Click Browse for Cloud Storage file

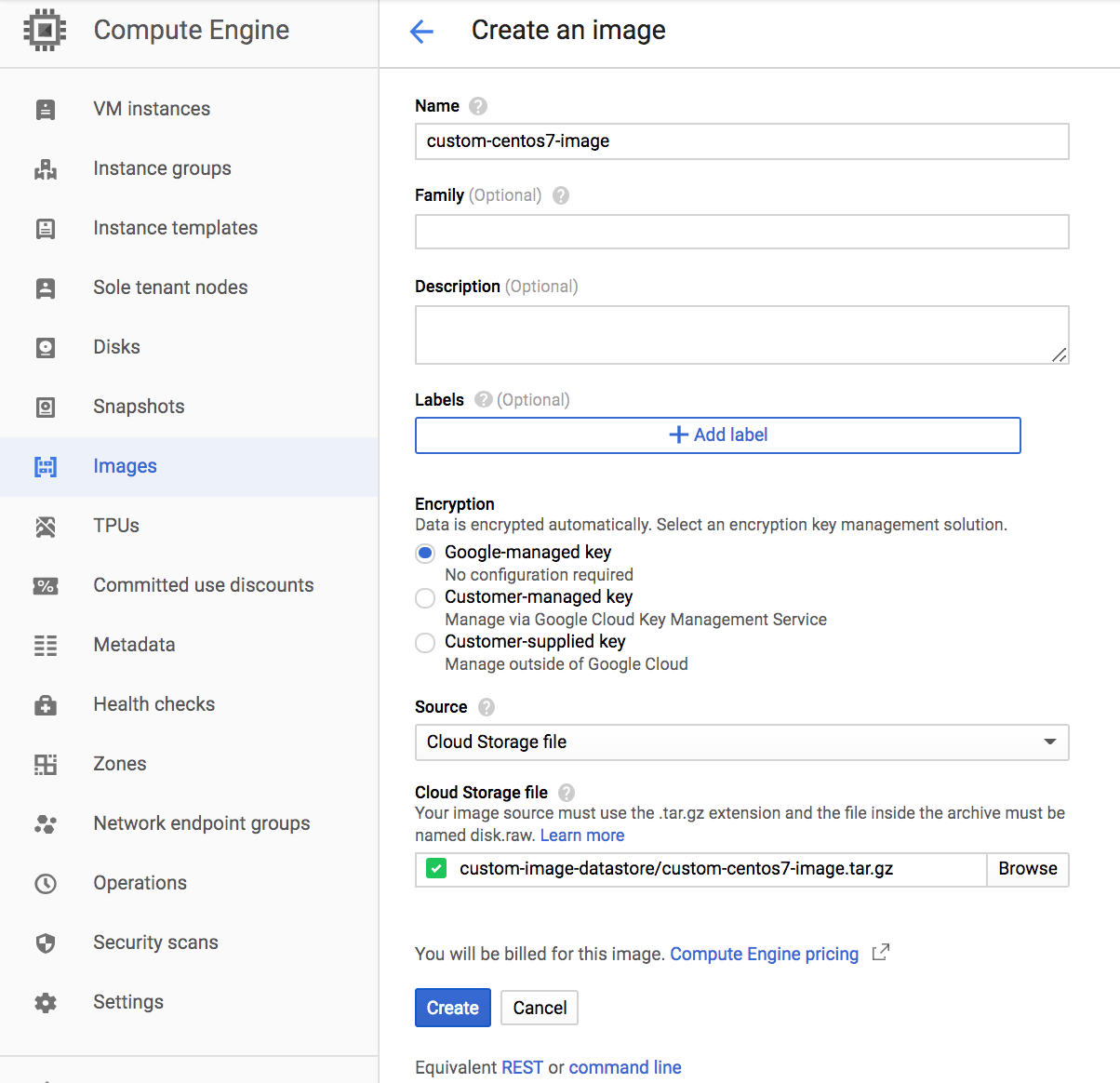click(1028, 869)
